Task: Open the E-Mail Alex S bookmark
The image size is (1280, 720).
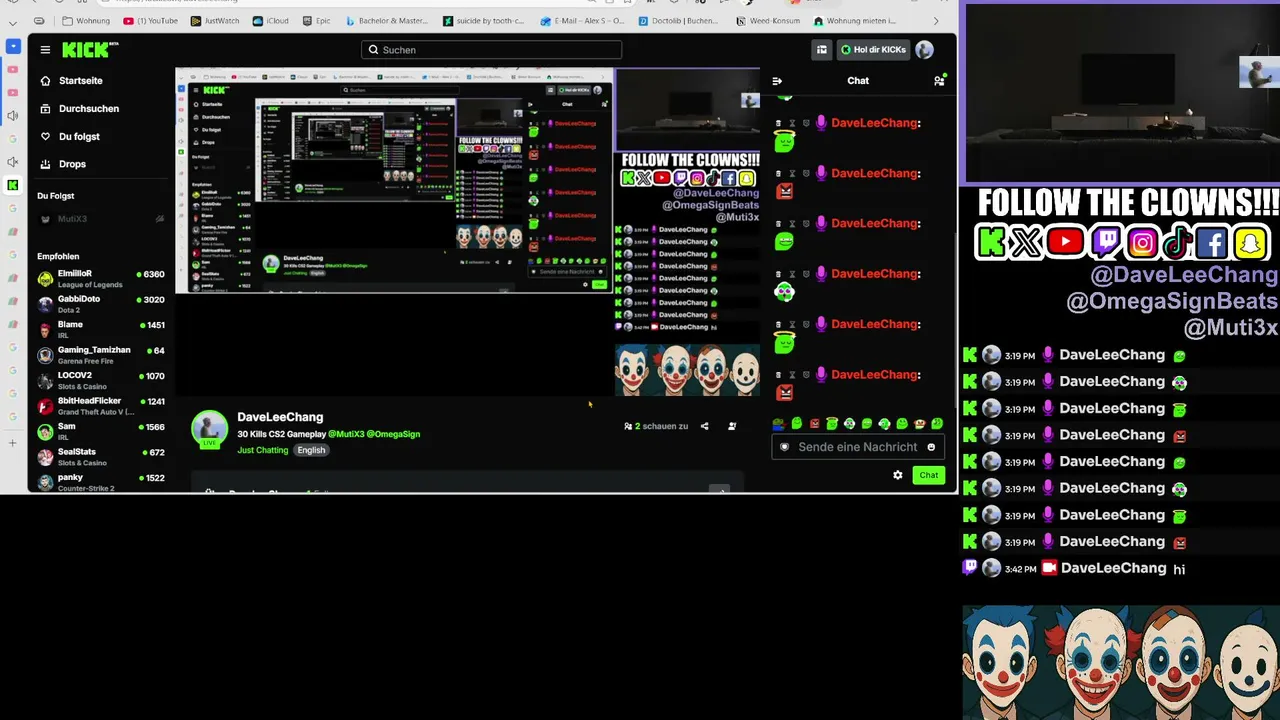Action: click(x=582, y=21)
